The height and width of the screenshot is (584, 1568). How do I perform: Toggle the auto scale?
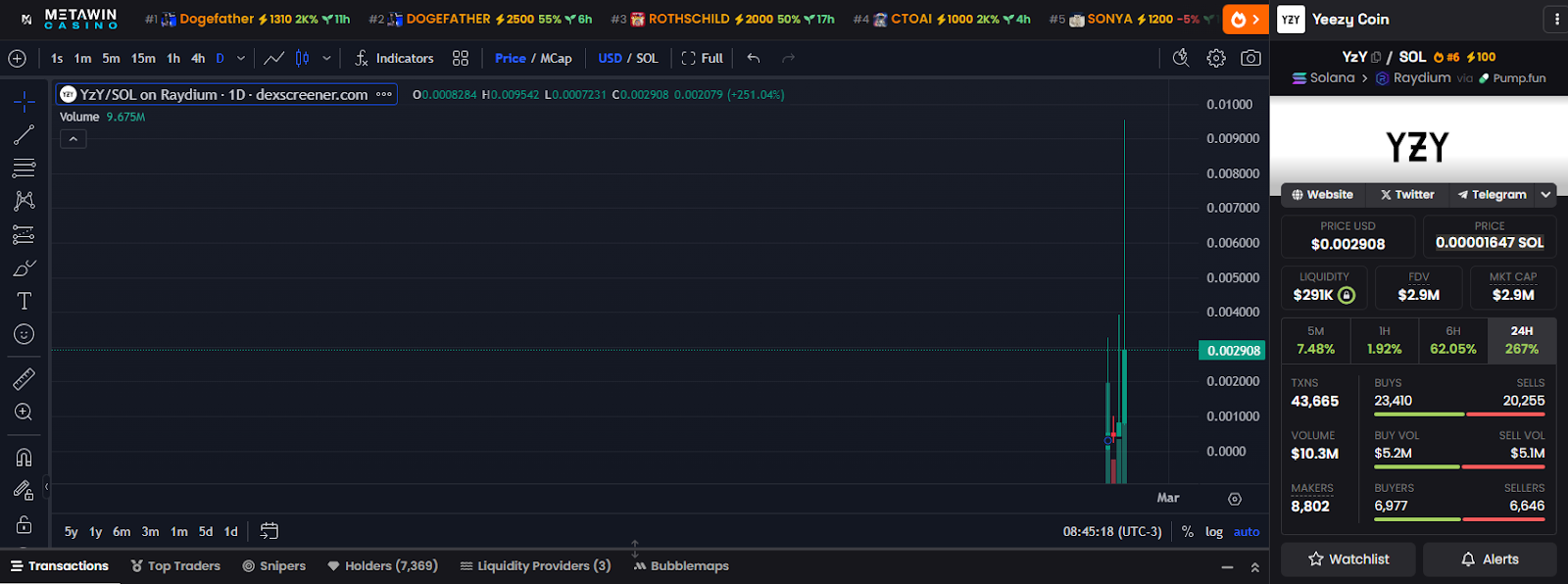coord(1247,532)
